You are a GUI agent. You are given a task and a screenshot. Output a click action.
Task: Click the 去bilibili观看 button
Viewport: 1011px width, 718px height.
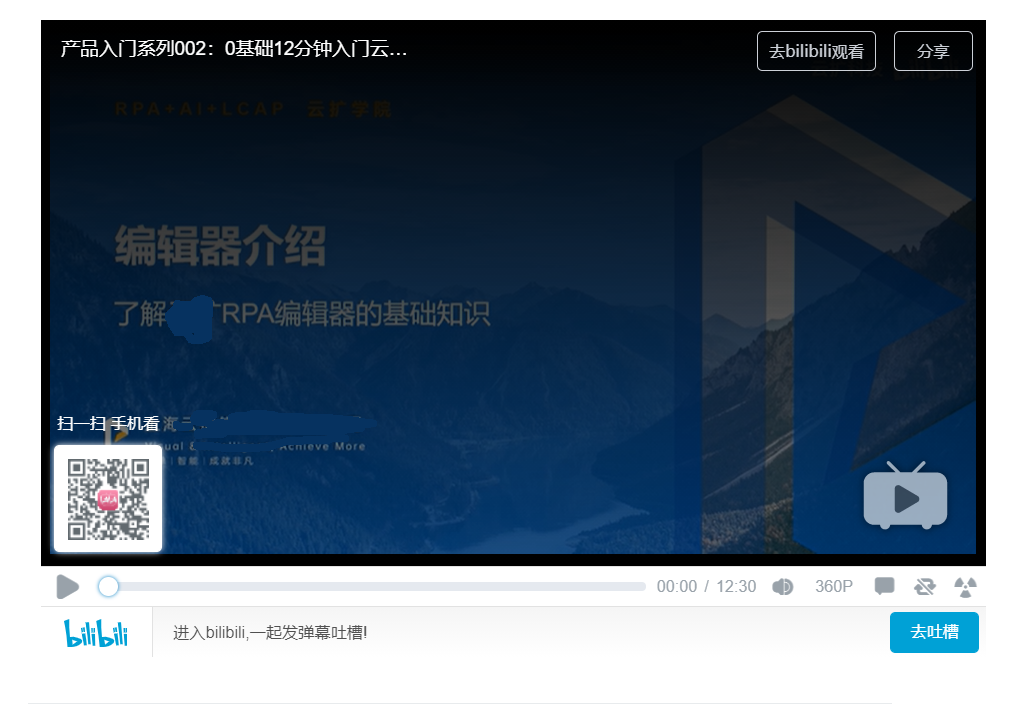(x=815, y=50)
